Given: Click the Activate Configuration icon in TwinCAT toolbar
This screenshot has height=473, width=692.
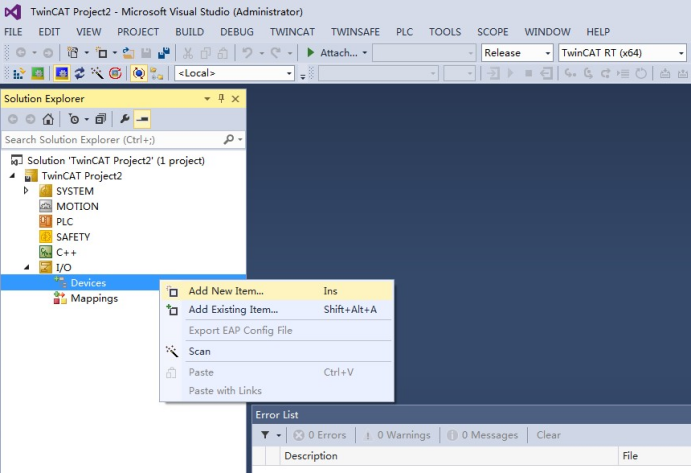Looking at the screenshot, I should (19, 73).
